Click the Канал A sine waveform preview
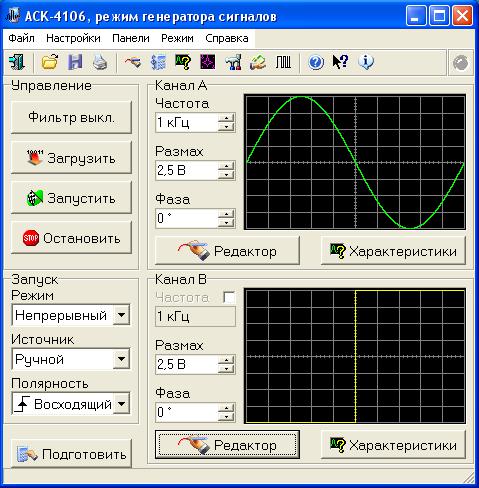This screenshot has width=479, height=488. click(x=355, y=162)
